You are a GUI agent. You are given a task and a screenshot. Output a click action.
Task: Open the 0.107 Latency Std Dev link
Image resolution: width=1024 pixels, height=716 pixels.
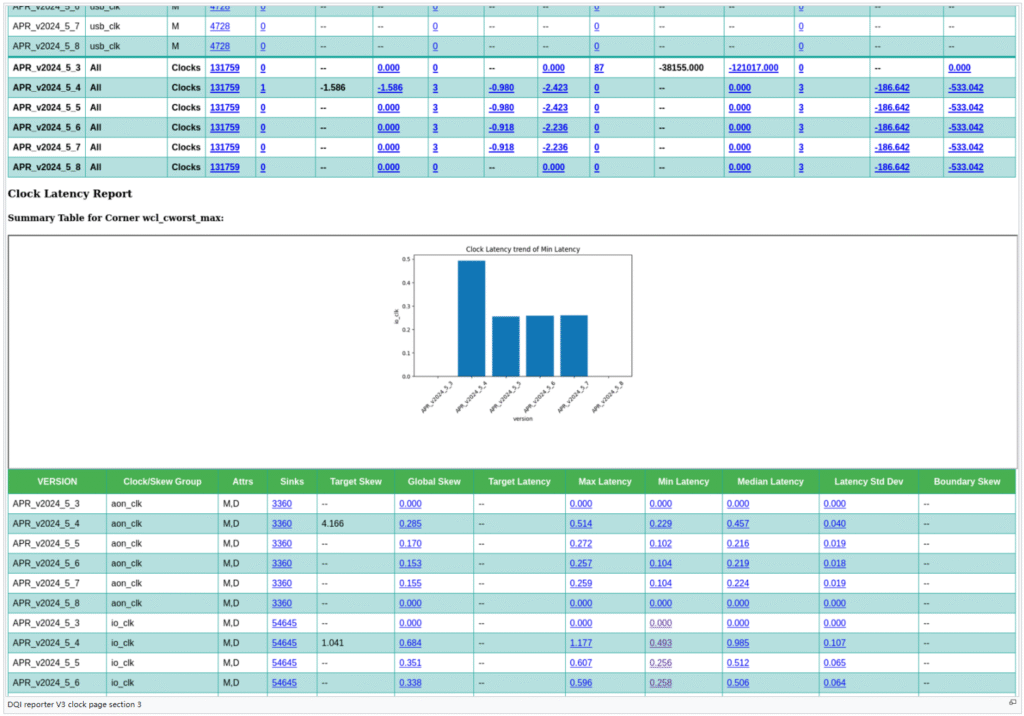847,642
